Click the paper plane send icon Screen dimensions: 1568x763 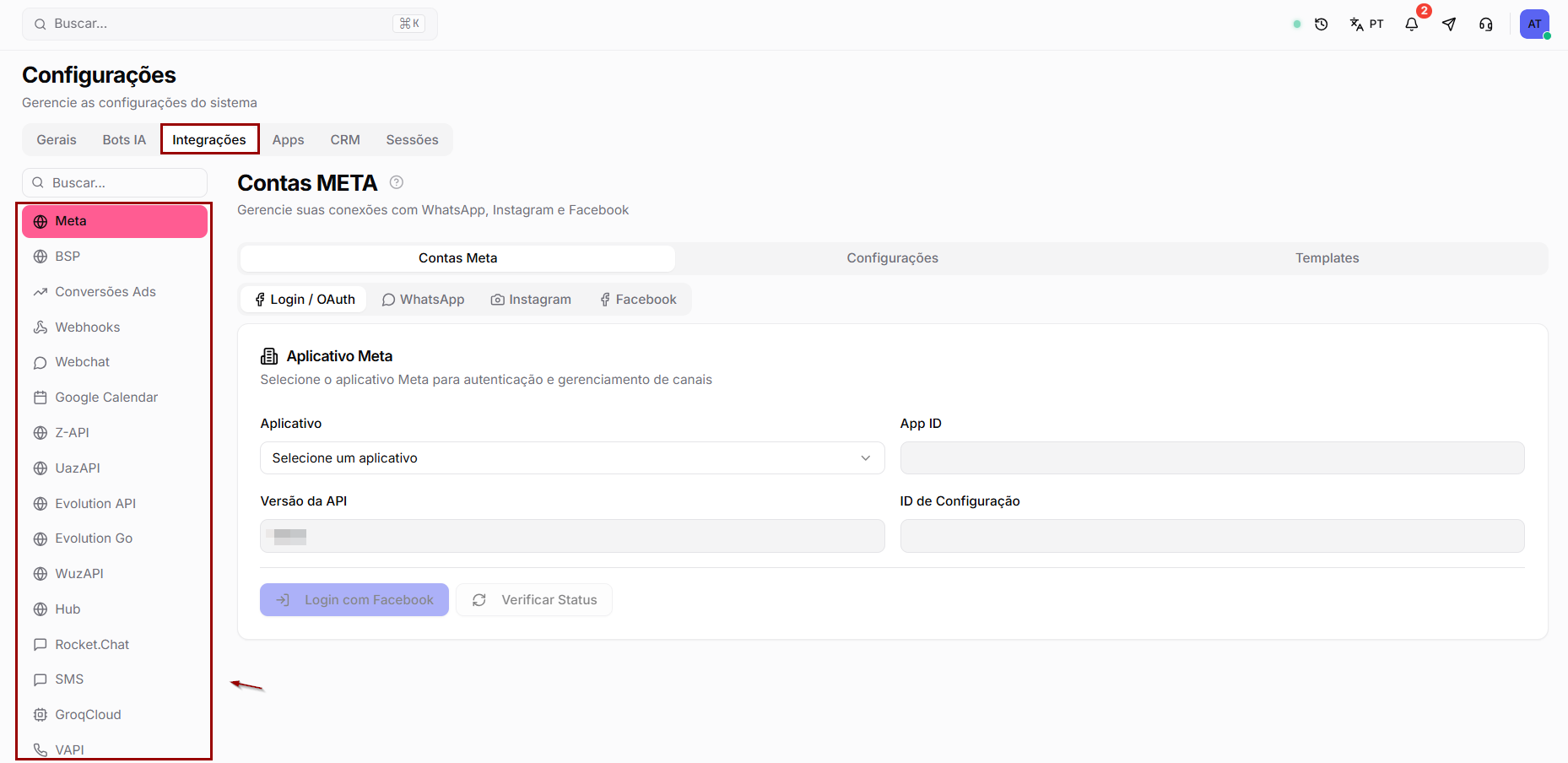coord(1449,24)
